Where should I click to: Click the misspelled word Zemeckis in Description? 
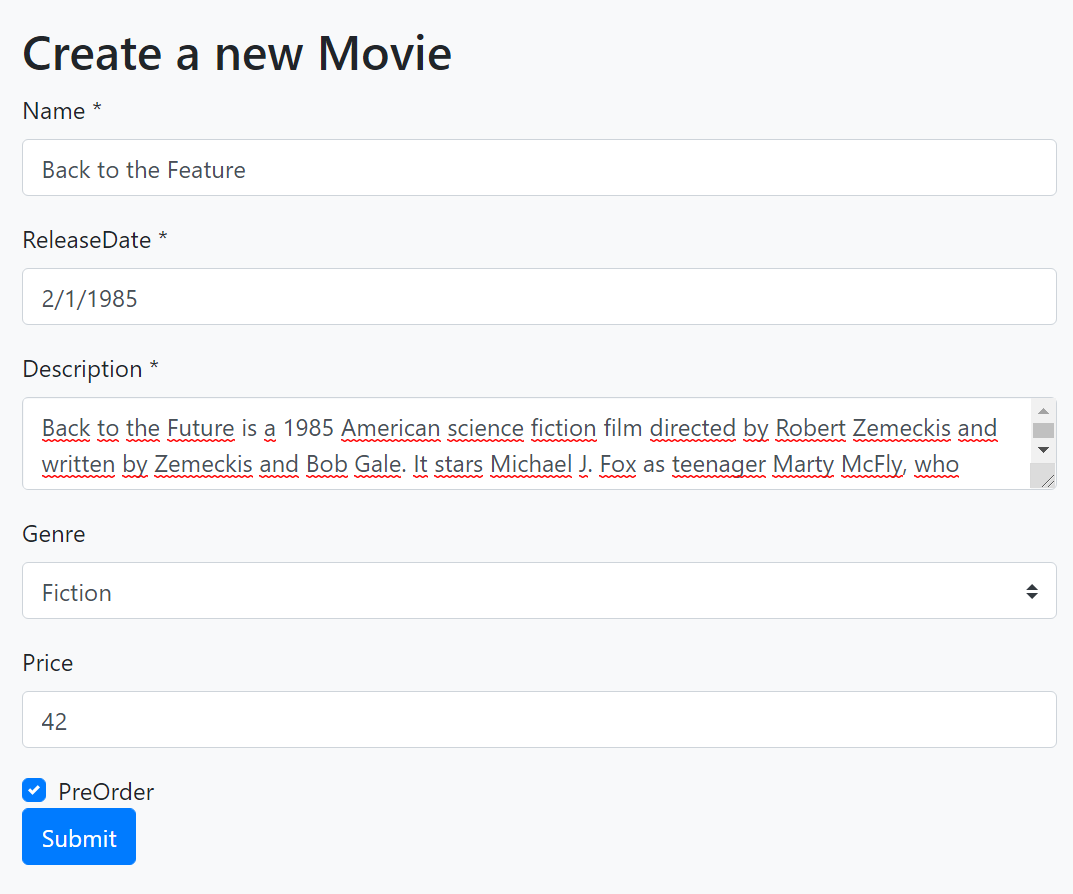pos(901,429)
